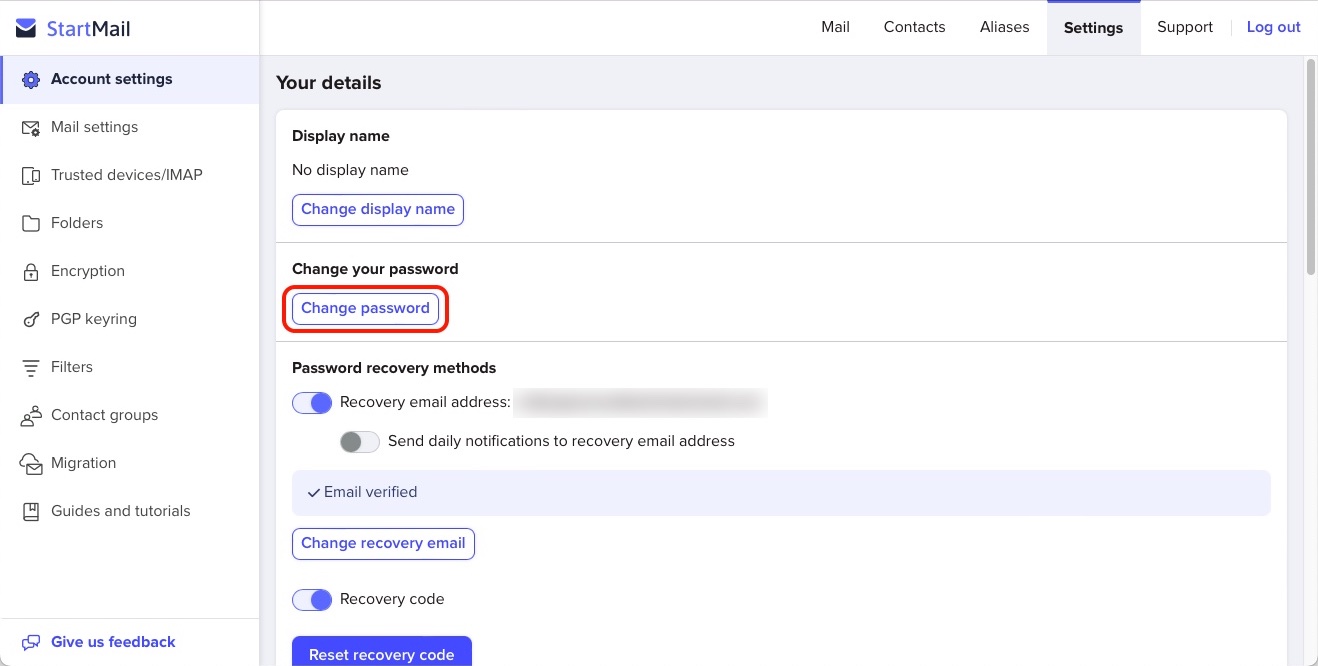1318x666 pixels.
Task: Open the Migration page
Action: point(130,464)
